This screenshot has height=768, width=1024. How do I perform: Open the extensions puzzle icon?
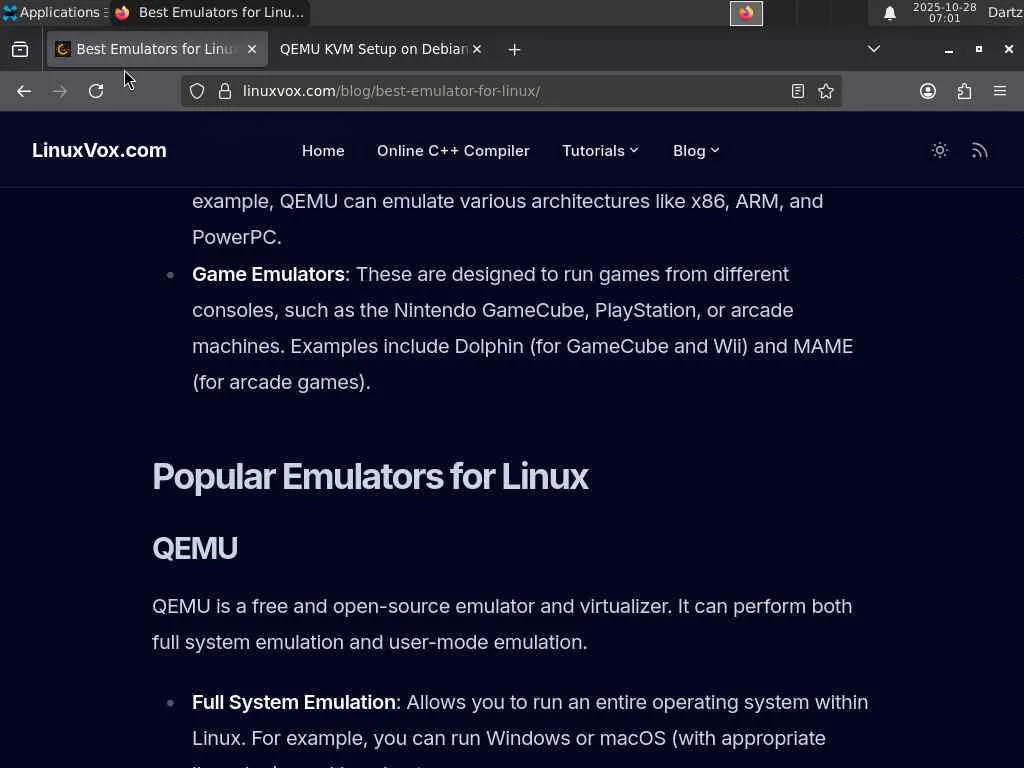[965, 91]
